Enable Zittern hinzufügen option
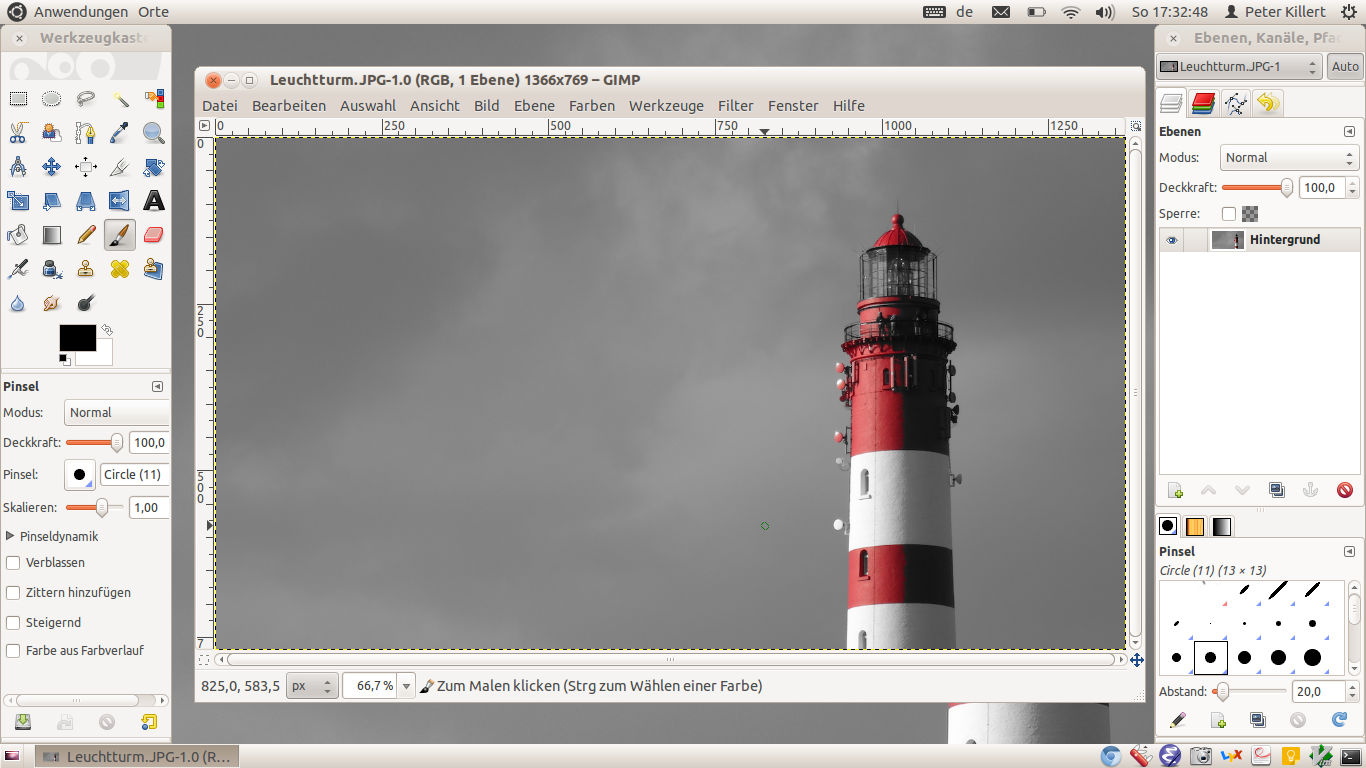 click(x=13, y=593)
